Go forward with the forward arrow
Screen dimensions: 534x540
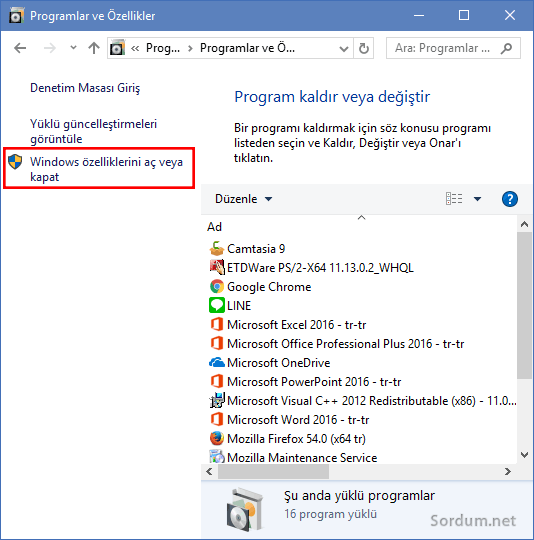point(50,48)
